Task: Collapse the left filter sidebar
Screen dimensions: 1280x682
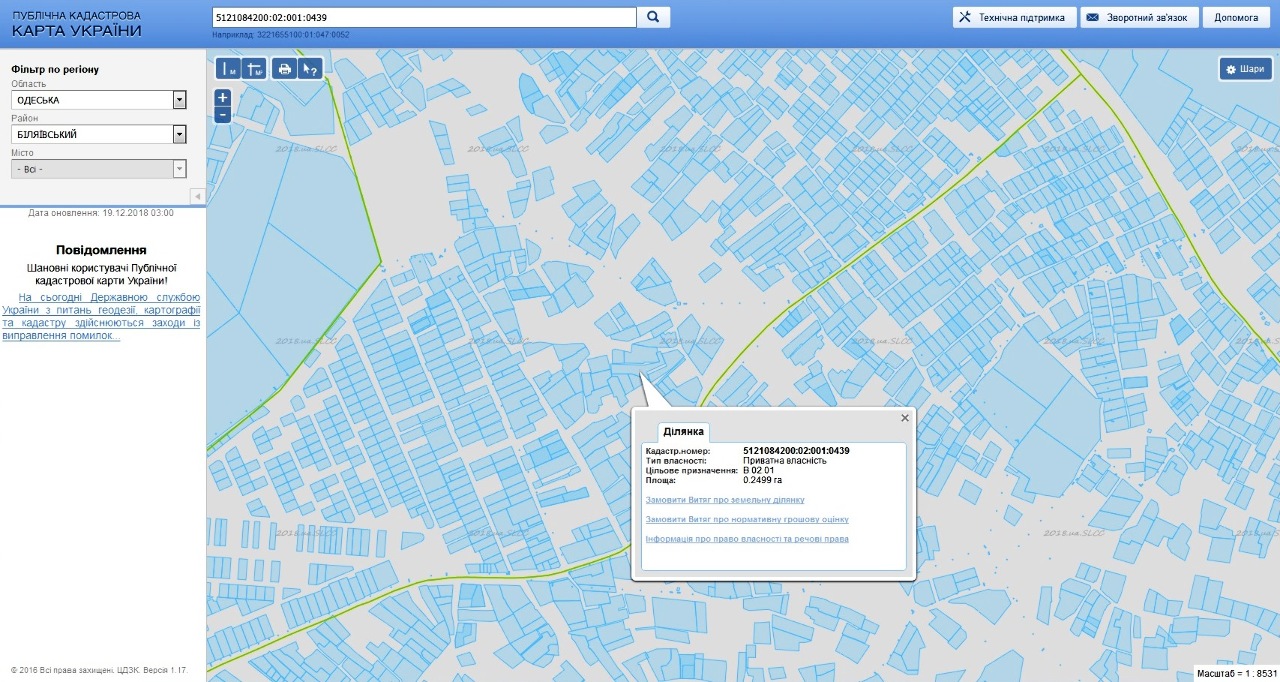Action: coord(198,196)
